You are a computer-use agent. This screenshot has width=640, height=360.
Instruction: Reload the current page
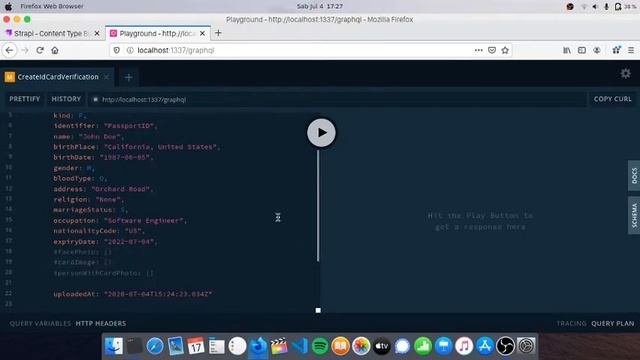(40, 50)
